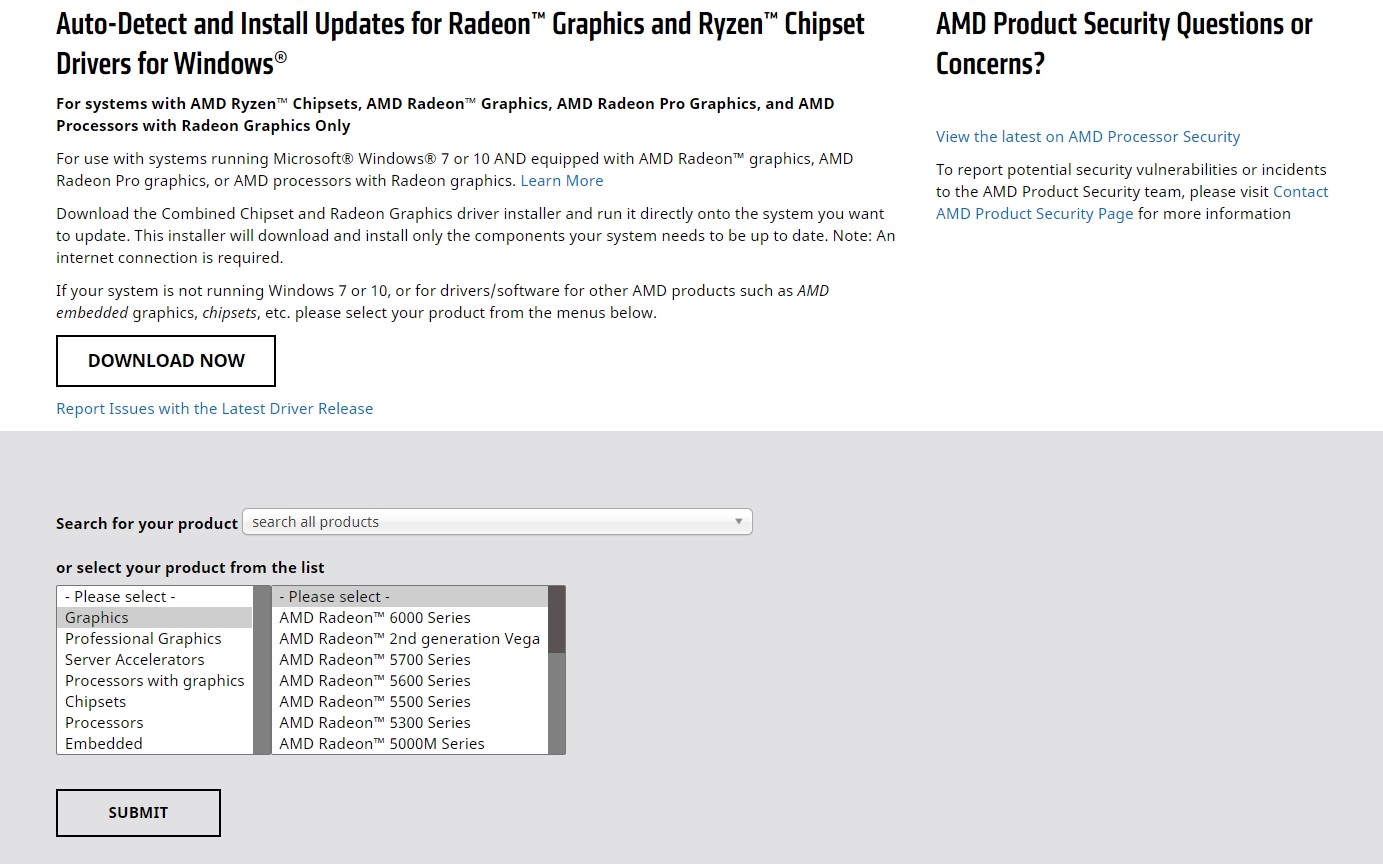Click the arrow on the product search combo box
The width and height of the screenshot is (1383, 864).
point(738,522)
